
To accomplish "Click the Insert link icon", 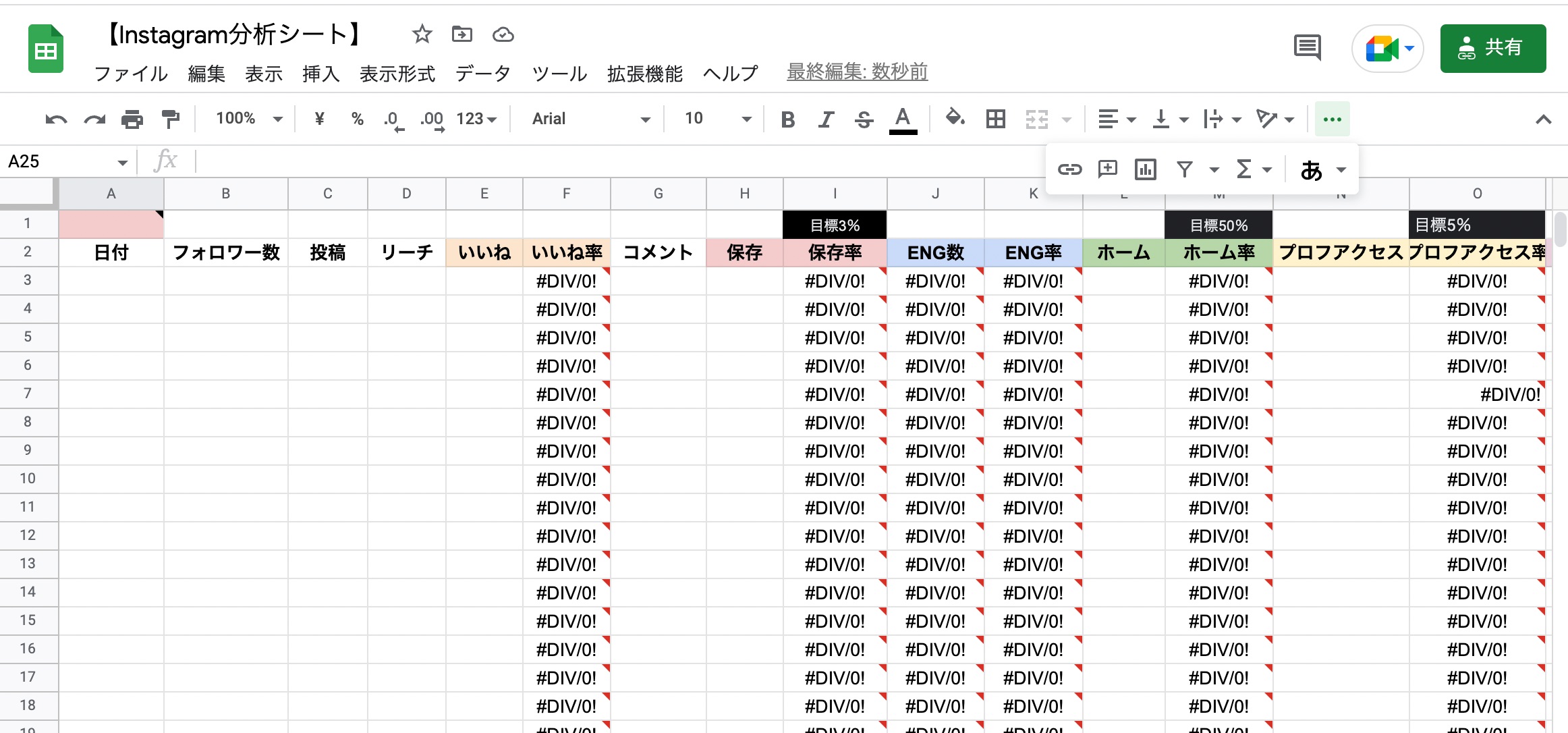I will [x=1069, y=169].
